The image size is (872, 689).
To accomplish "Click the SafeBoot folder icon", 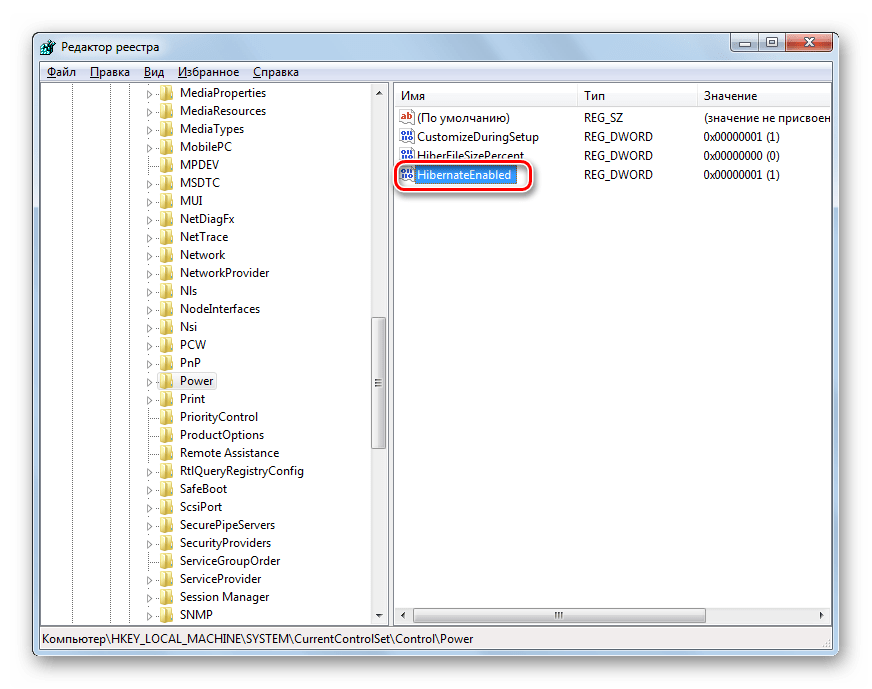I will 166,489.
